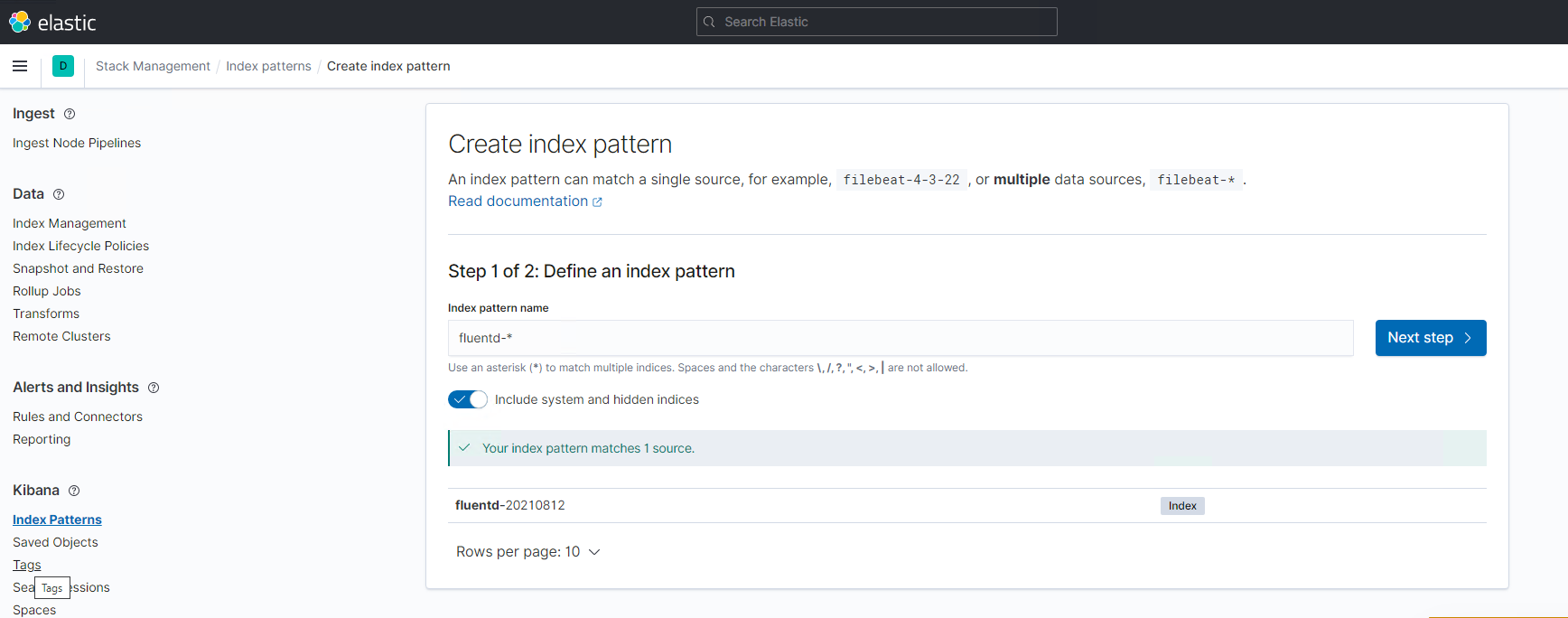The width and height of the screenshot is (1568, 618).
Task: Click the help icon beside Data
Action: pyautogui.click(x=59, y=194)
